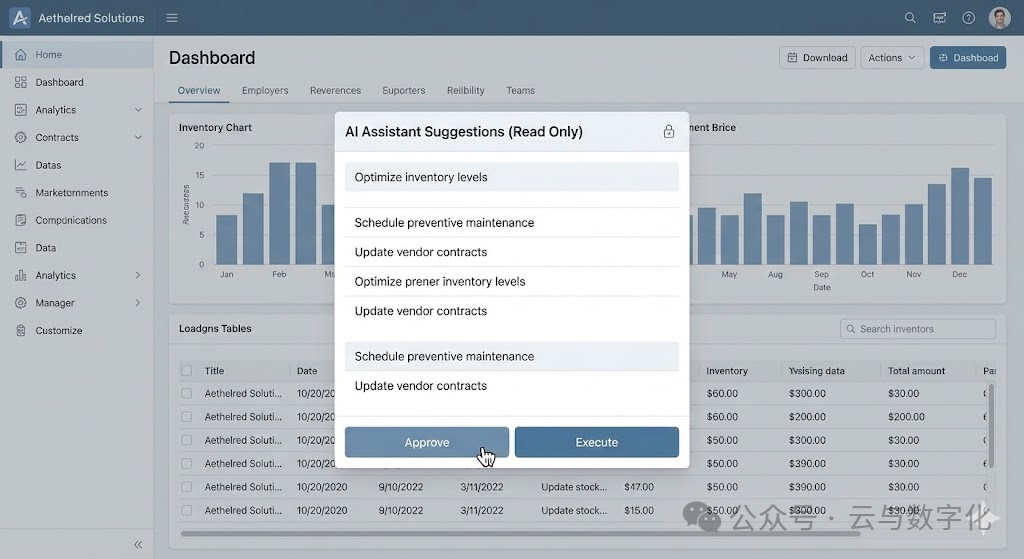
Task: Click the $200.00 Total amount cell
Action: click(906, 417)
